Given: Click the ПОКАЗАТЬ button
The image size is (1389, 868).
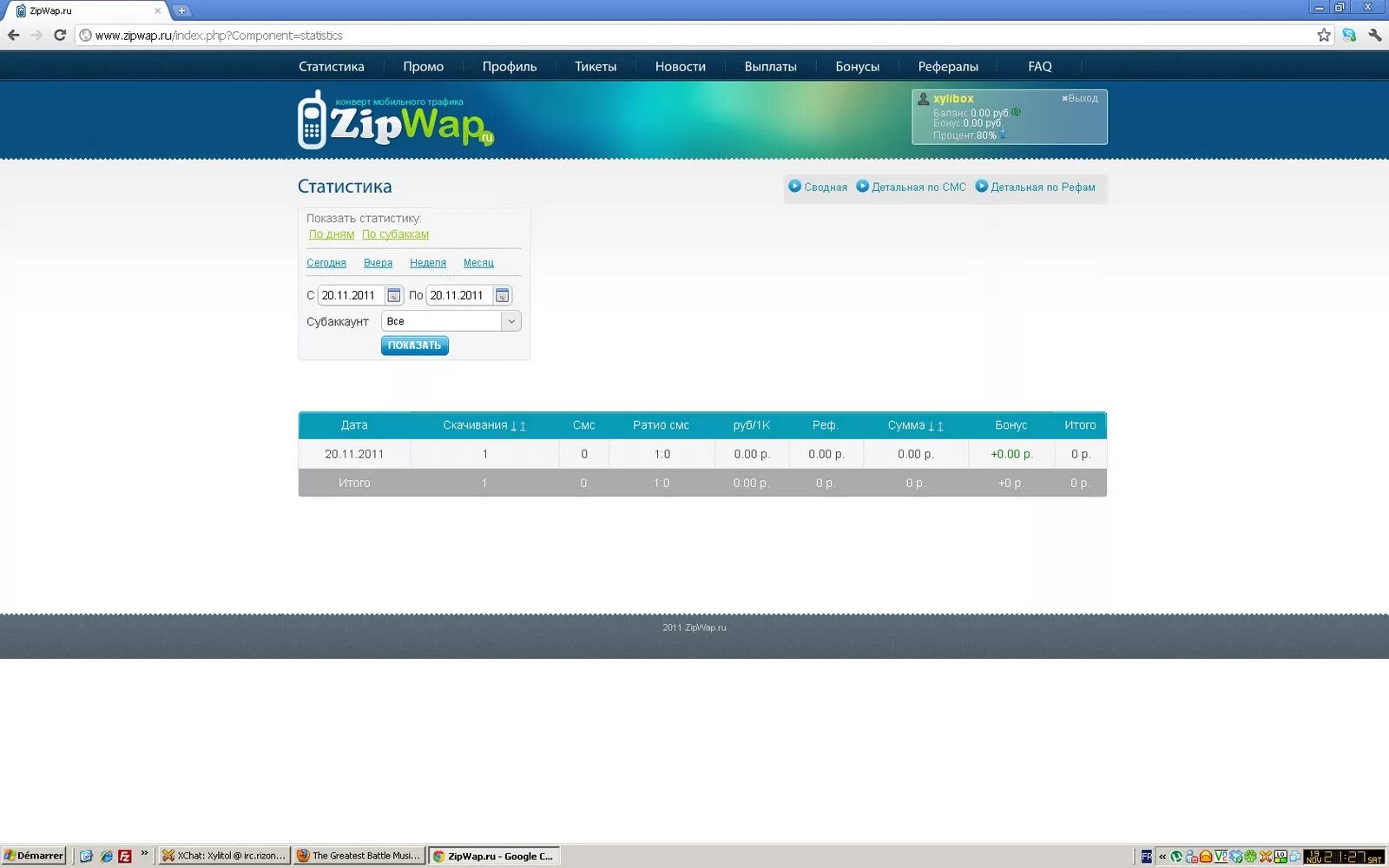Looking at the screenshot, I should click(x=415, y=345).
